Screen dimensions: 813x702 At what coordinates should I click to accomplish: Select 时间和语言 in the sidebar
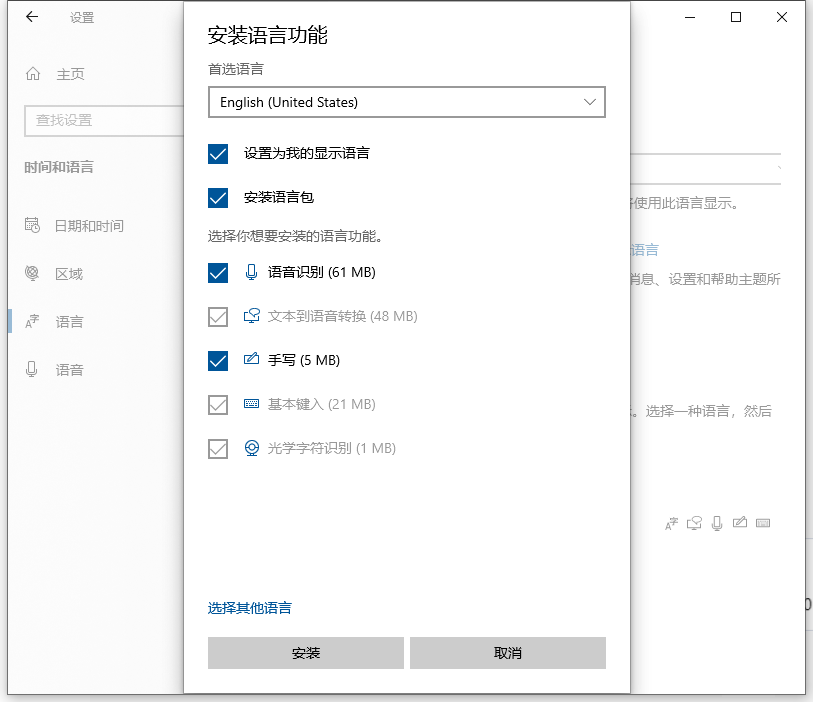58,169
